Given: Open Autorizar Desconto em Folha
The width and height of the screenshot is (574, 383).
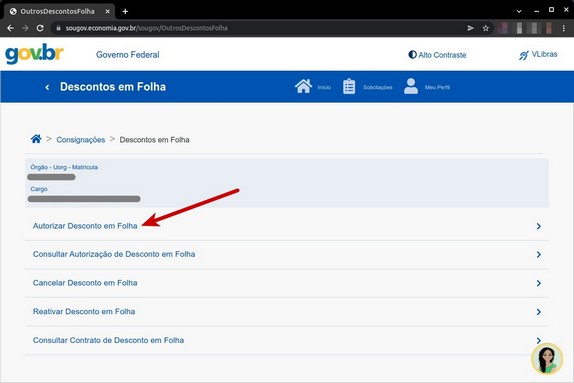Looking at the screenshot, I should click(x=287, y=226).
